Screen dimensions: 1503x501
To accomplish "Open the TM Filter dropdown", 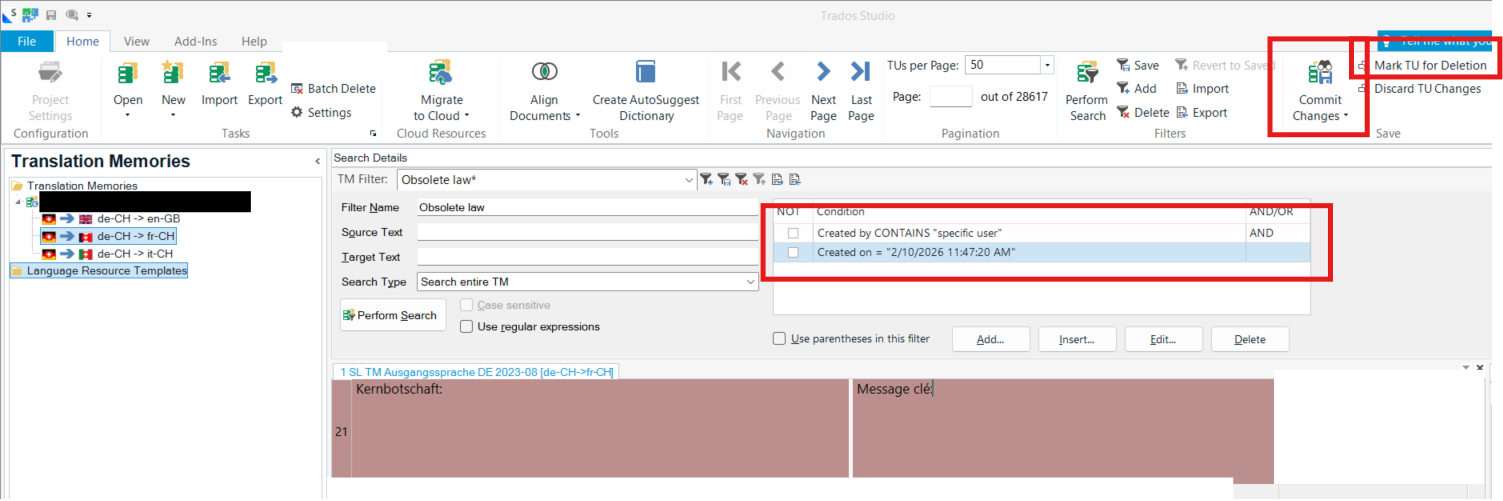I will coord(688,180).
